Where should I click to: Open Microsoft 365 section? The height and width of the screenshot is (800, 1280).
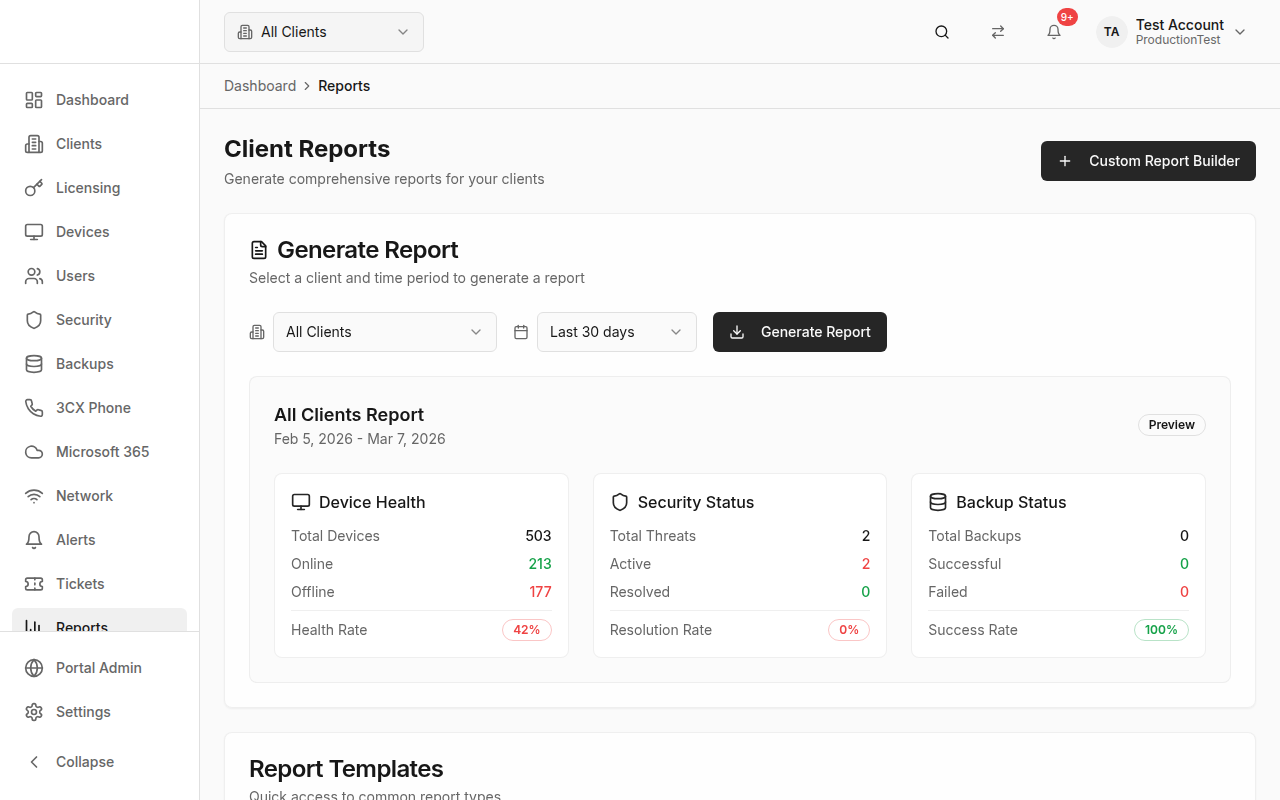click(100, 452)
